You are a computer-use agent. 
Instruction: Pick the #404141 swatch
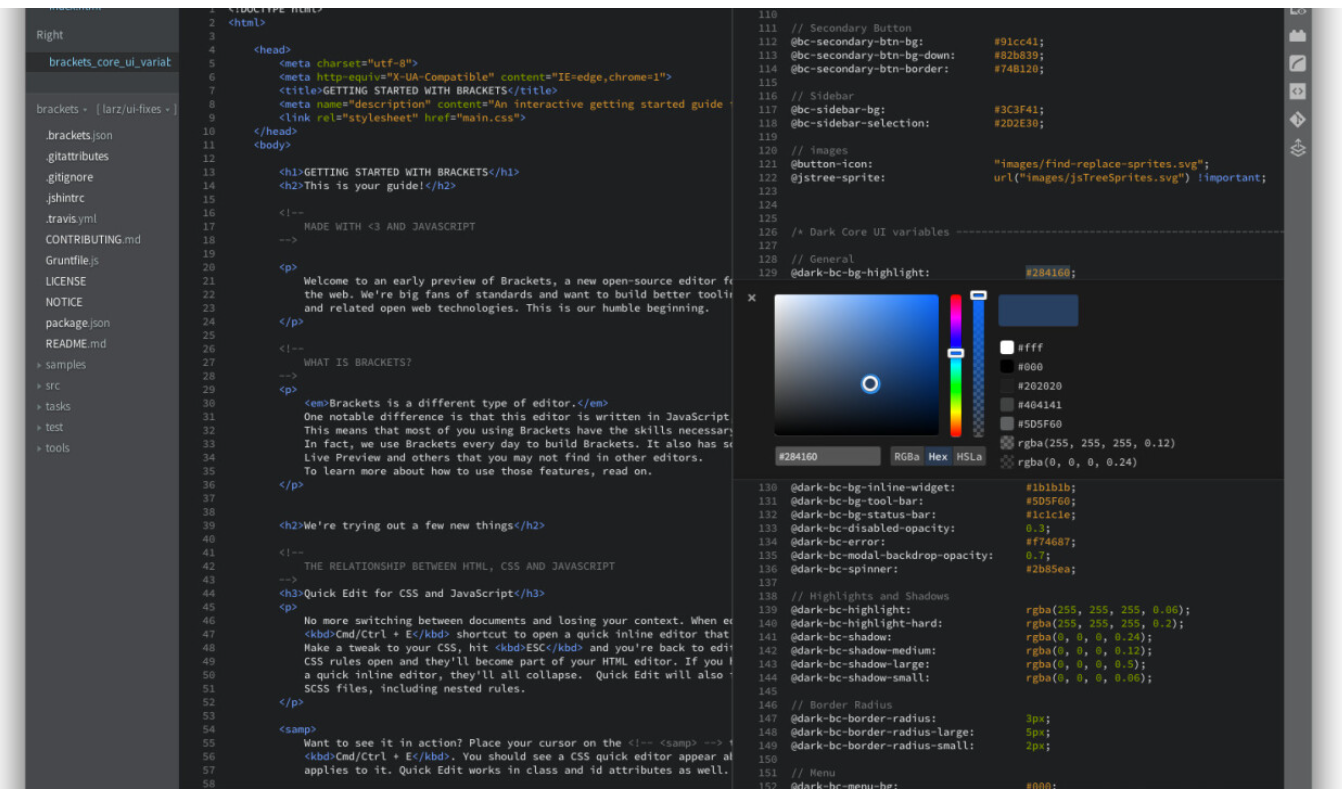point(1007,405)
